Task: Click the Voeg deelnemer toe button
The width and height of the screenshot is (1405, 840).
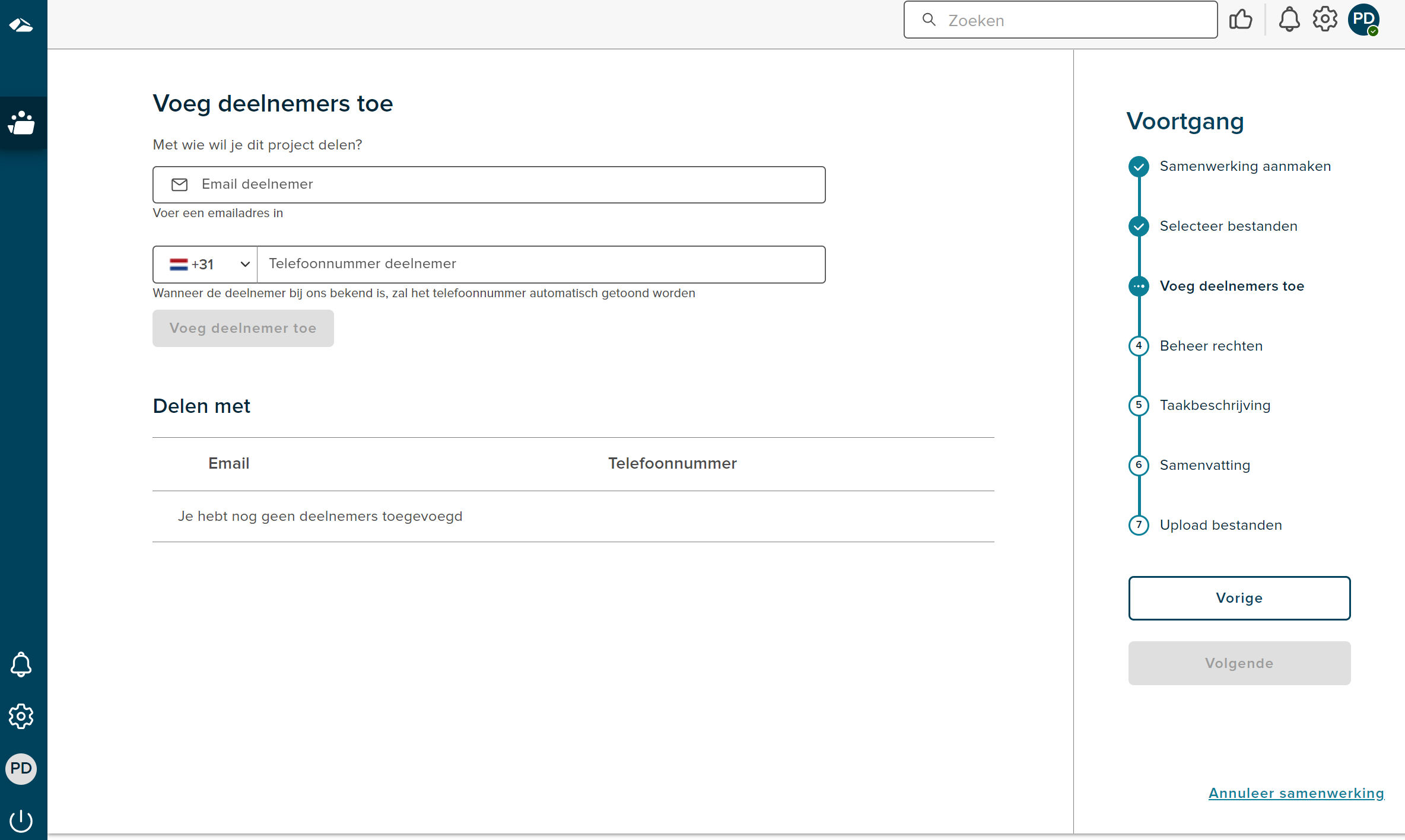Action: click(x=243, y=328)
